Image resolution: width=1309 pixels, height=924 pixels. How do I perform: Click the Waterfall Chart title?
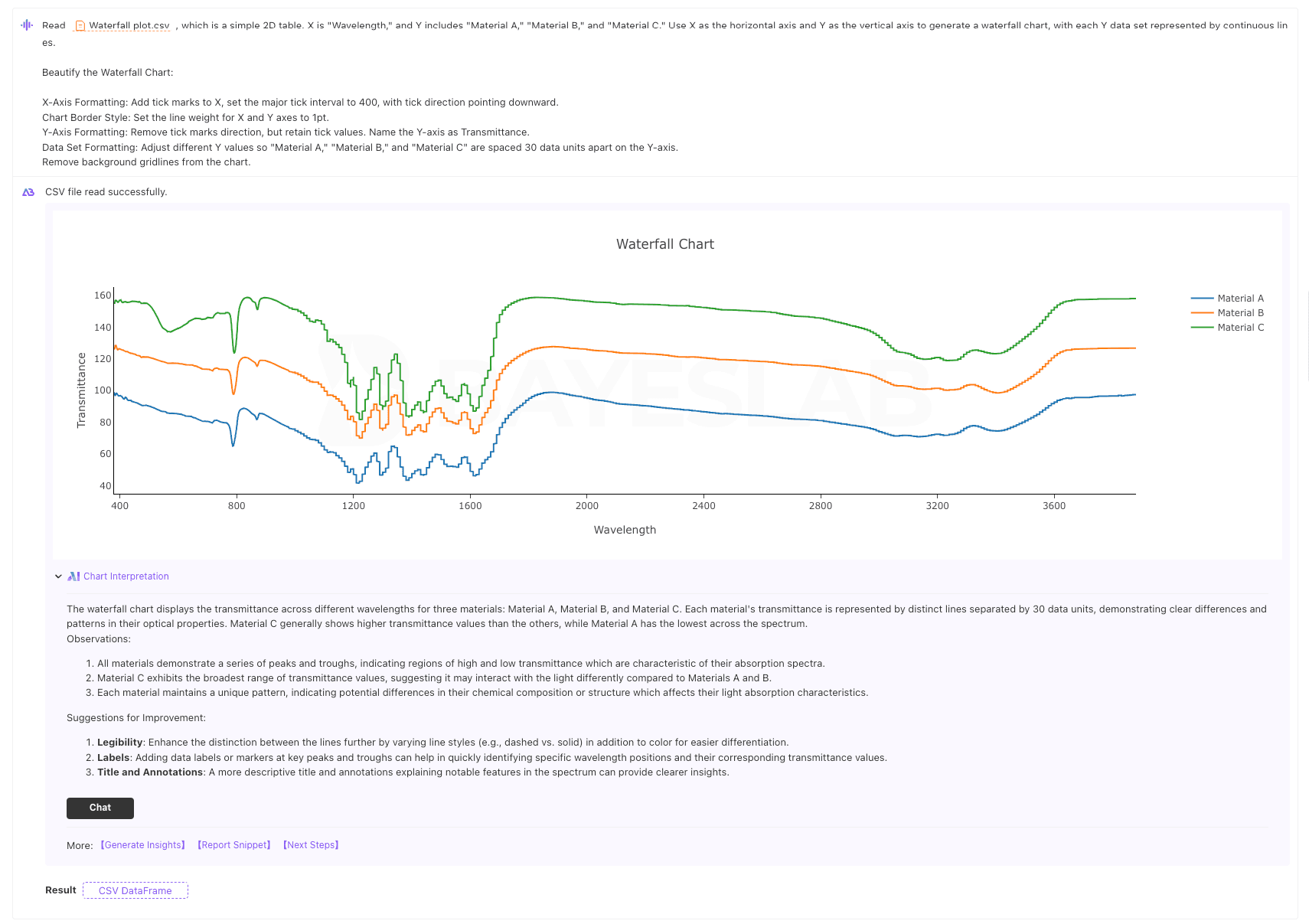[665, 244]
